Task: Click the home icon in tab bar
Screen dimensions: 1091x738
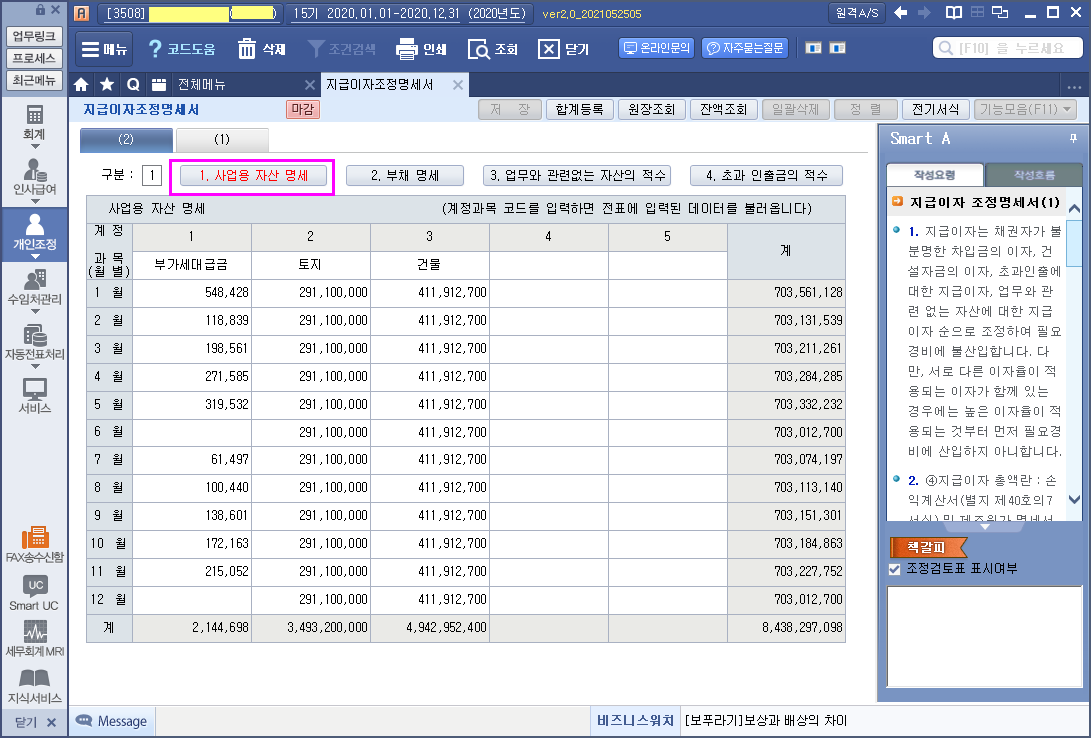Action: coord(82,85)
